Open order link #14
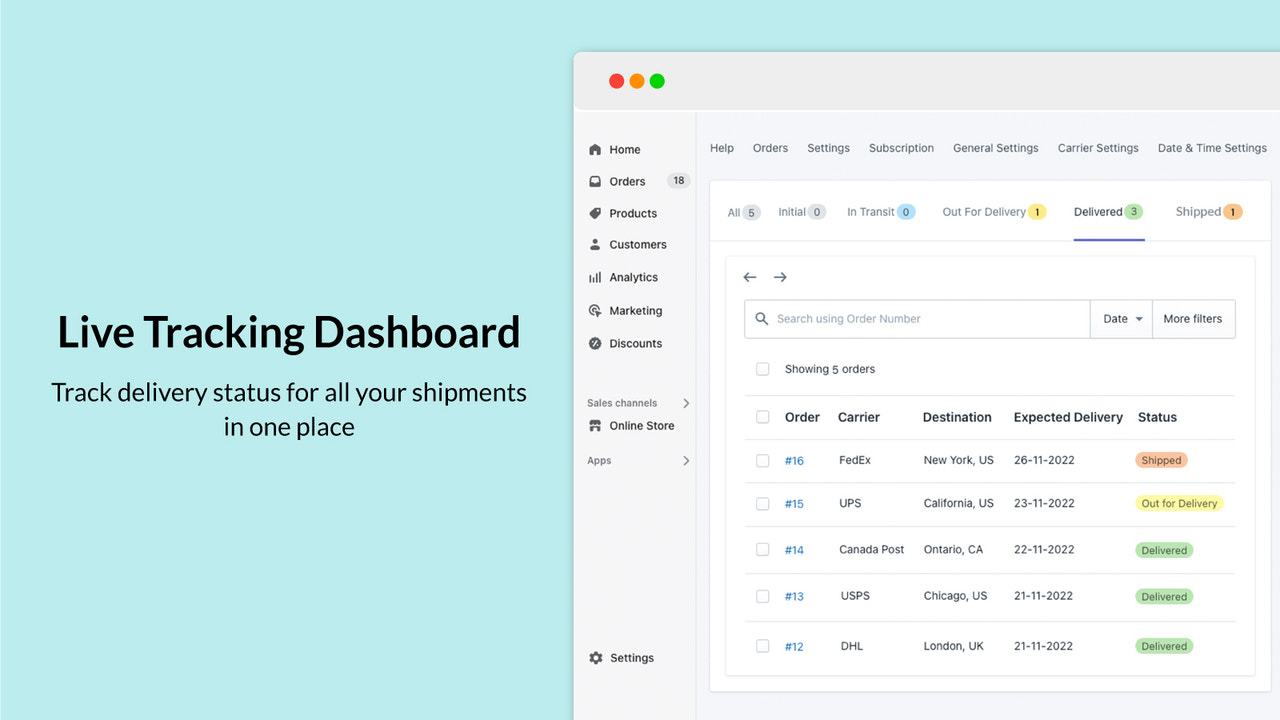Viewport: 1280px width, 720px height. tap(794, 550)
